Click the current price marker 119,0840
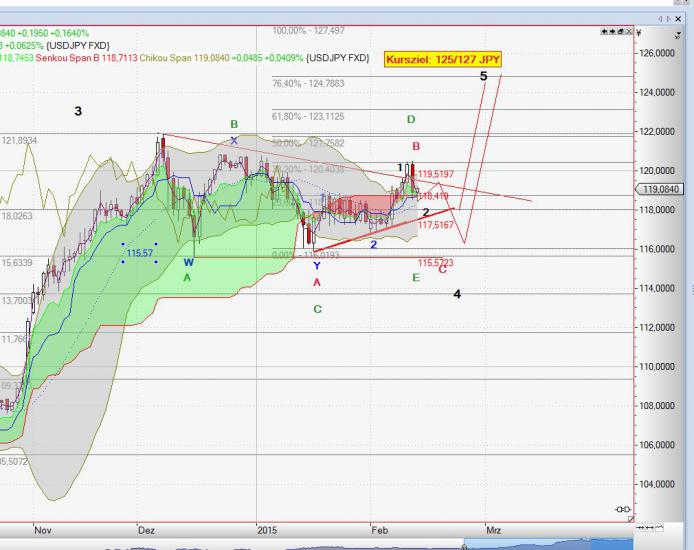Screen dimensions: 694x550 [x=661, y=189]
